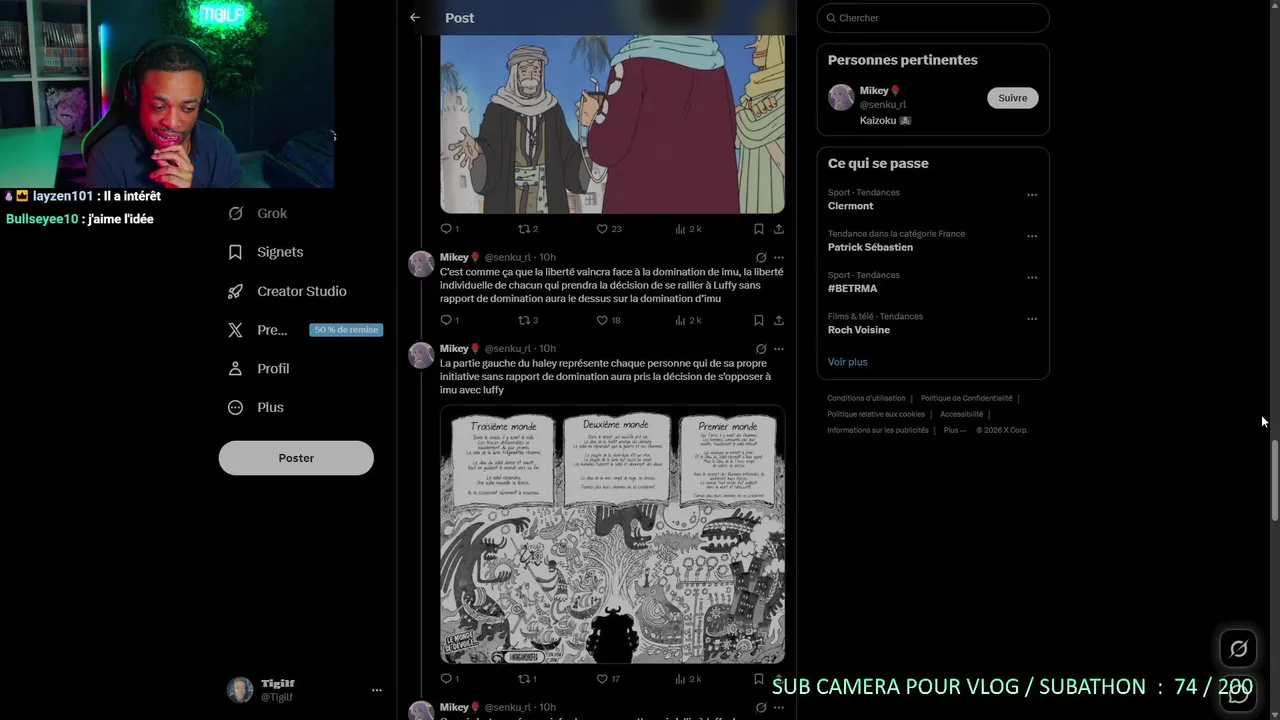Reply to the post with 23 likes
The width and height of the screenshot is (1280, 720).
pyautogui.click(x=450, y=229)
